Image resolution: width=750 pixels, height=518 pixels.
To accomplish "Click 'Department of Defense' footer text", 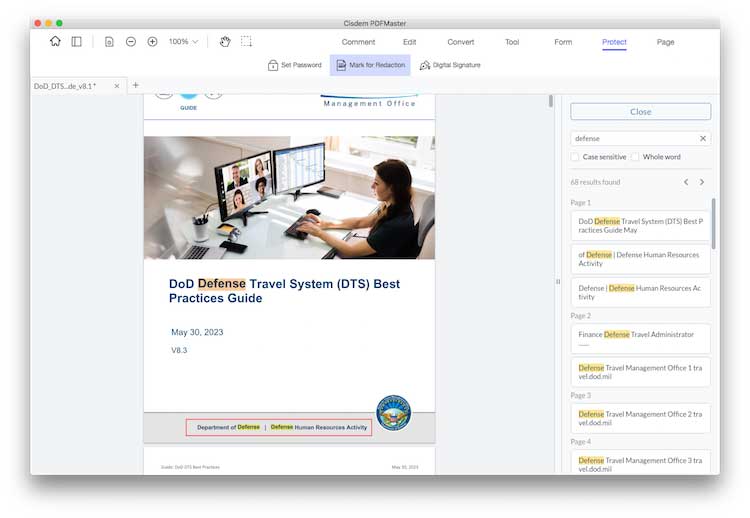I will click(229, 427).
